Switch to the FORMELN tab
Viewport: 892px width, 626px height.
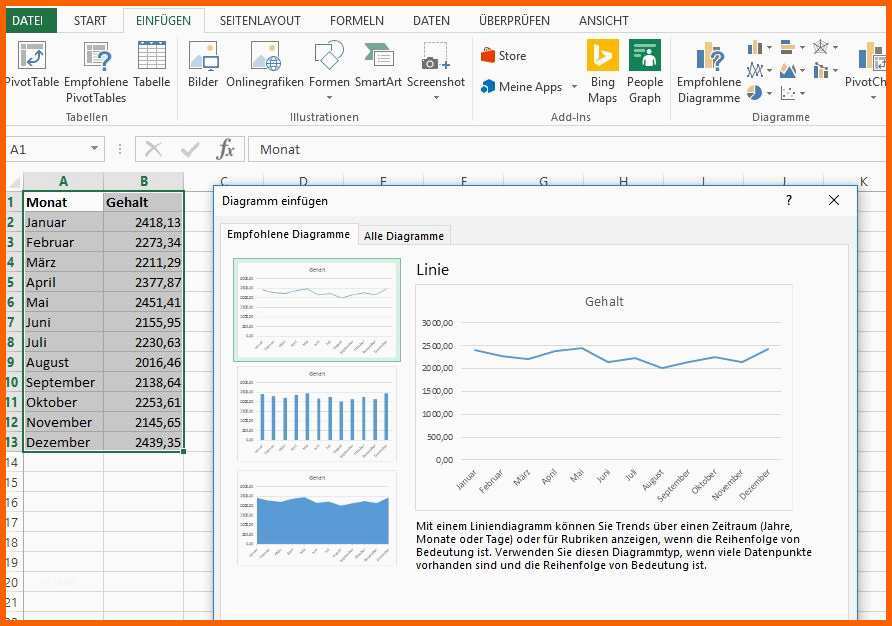pos(357,21)
